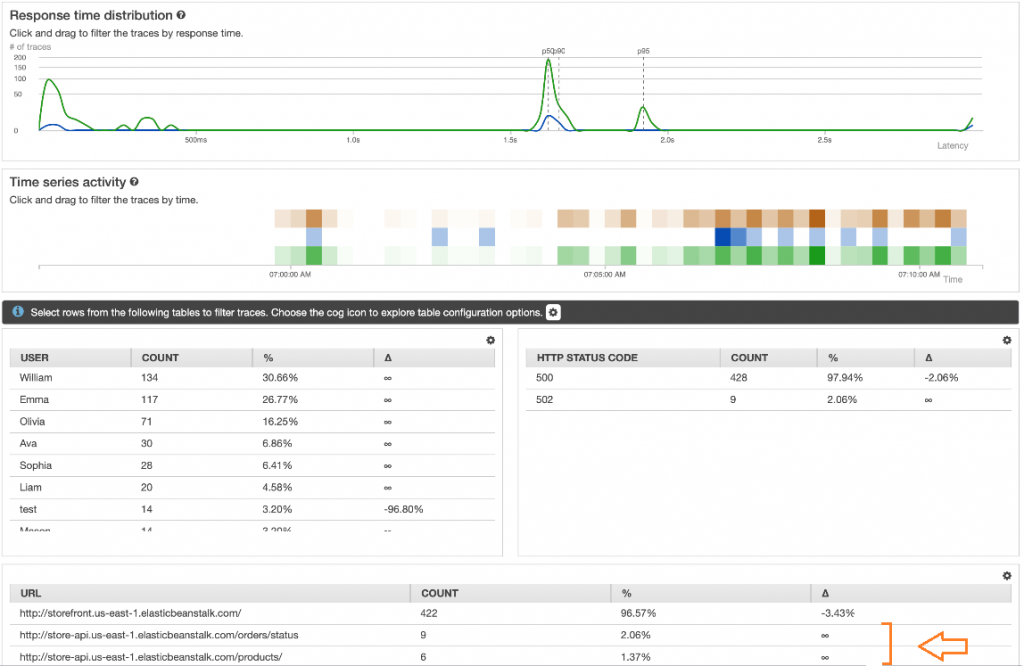The width and height of the screenshot is (1024, 666).
Task: Click the p95 percentile marker line
Action: coord(646,90)
